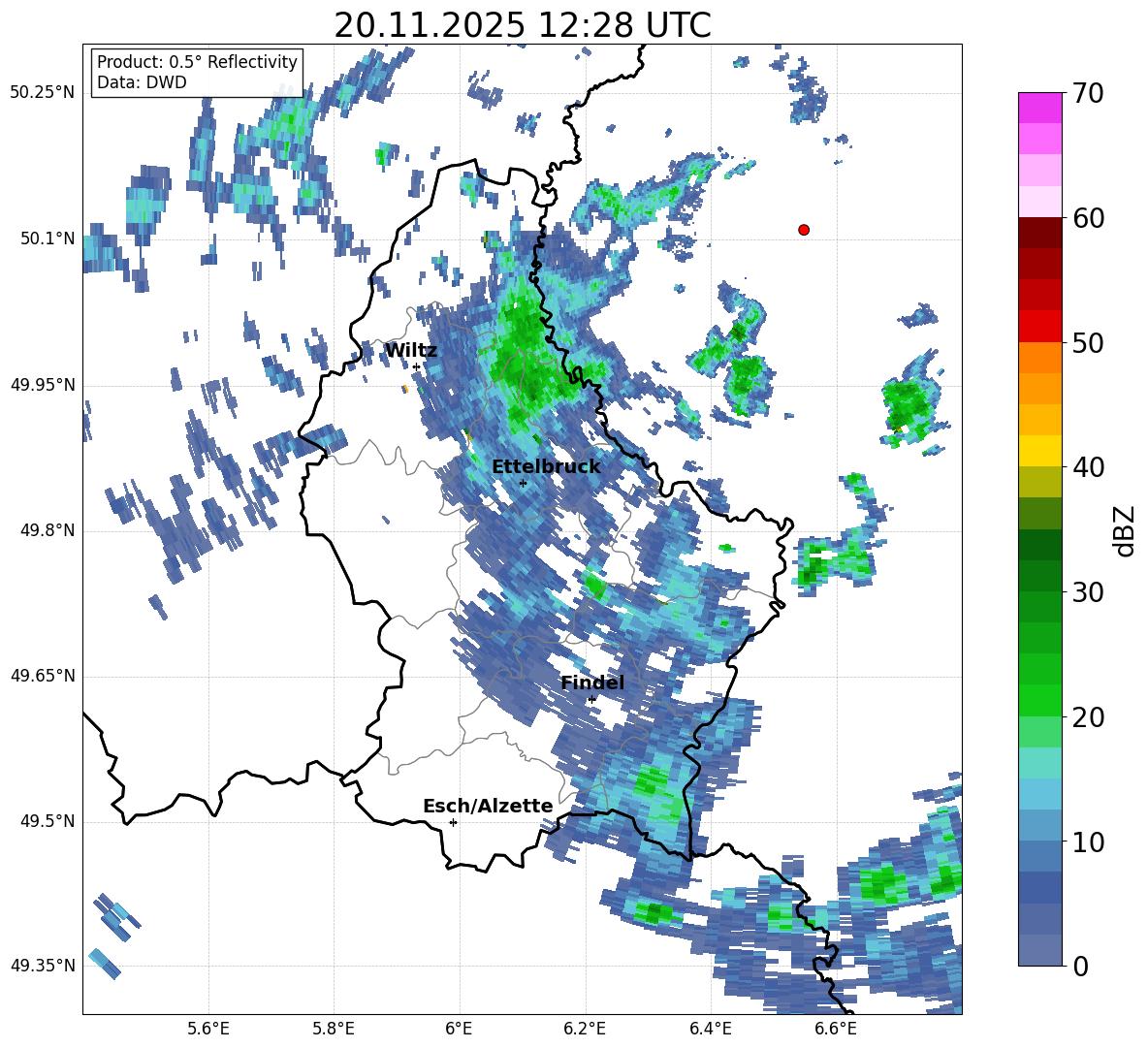1148x1048 pixels.
Task: Click the light blue colorbar swatch above 10
Action: point(1039,825)
